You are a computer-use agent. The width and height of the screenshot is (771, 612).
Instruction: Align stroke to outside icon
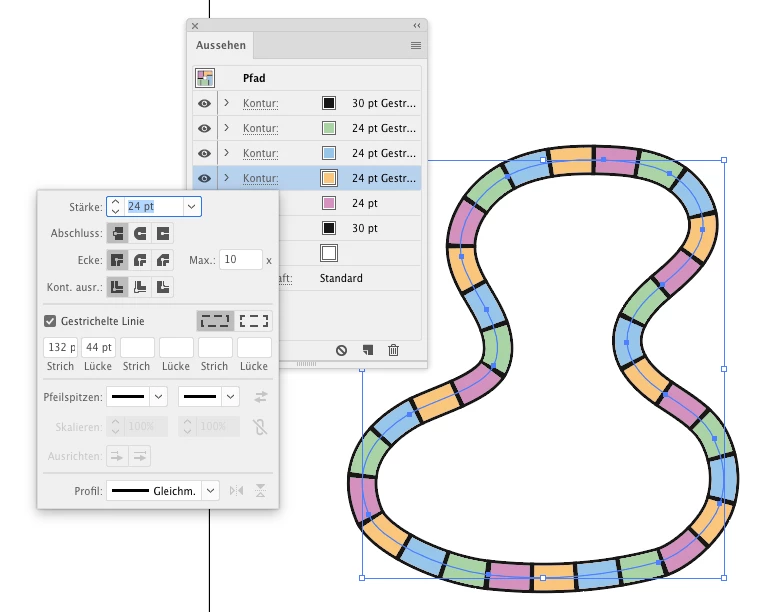(163, 287)
